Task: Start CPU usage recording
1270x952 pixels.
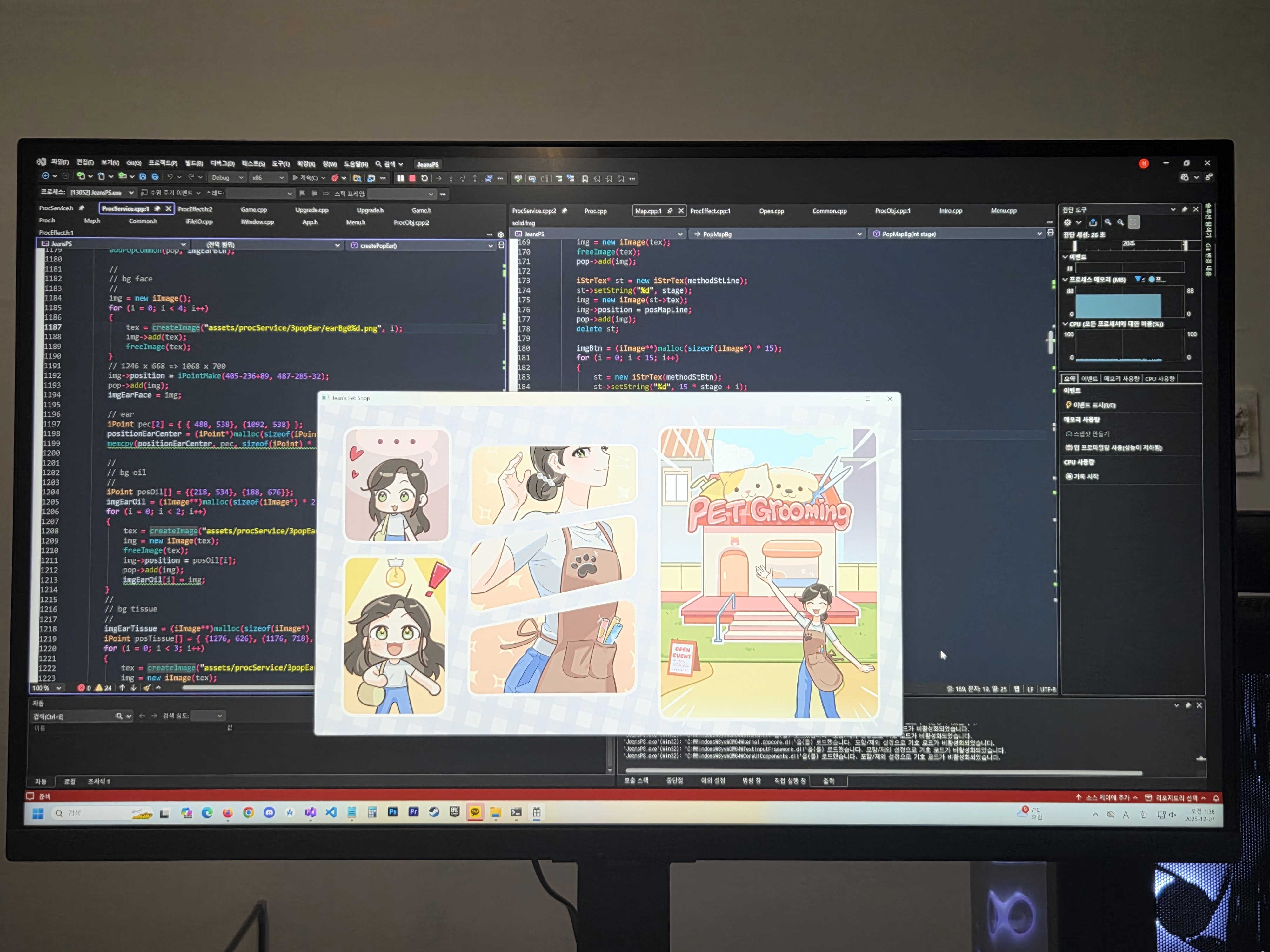Action: point(1082,476)
